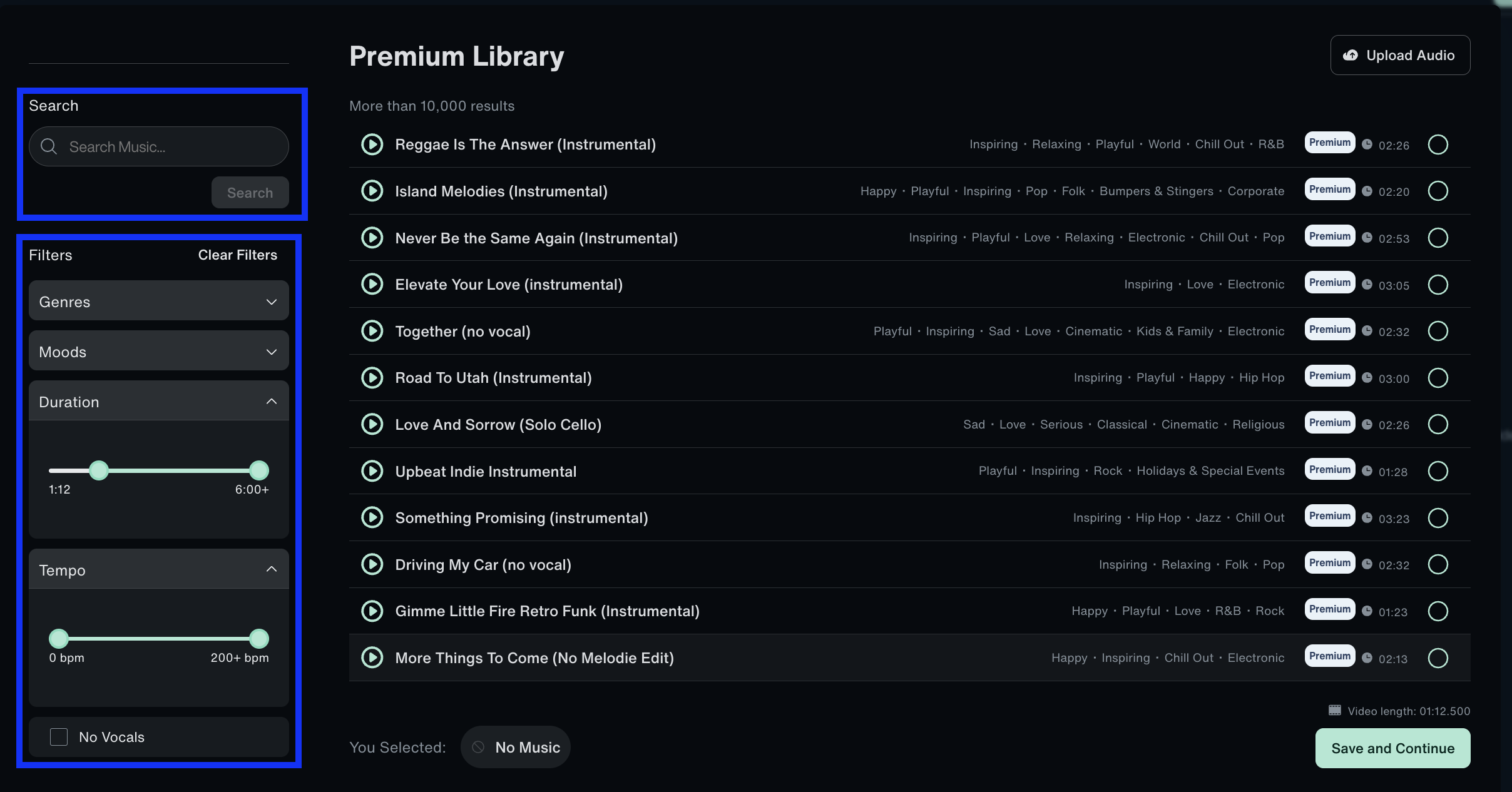Click the Upload Audio button

tap(1399, 55)
